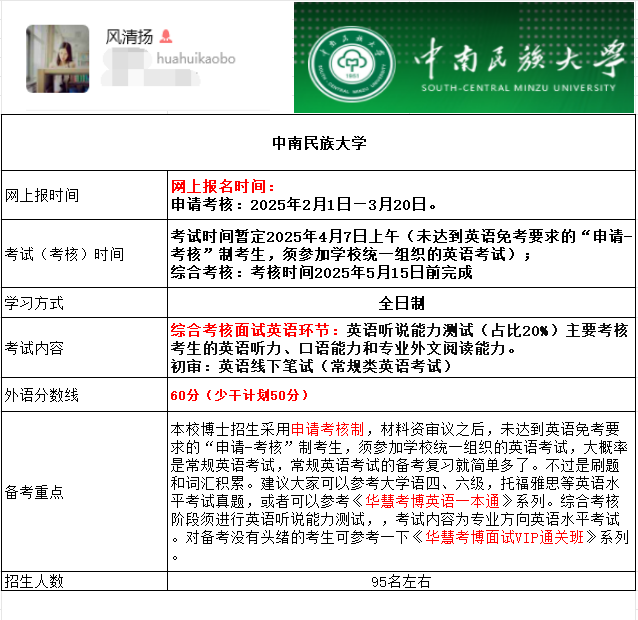Select the cell value 95名左右
The width and height of the screenshot is (638, 620).
tap(401, 582)
